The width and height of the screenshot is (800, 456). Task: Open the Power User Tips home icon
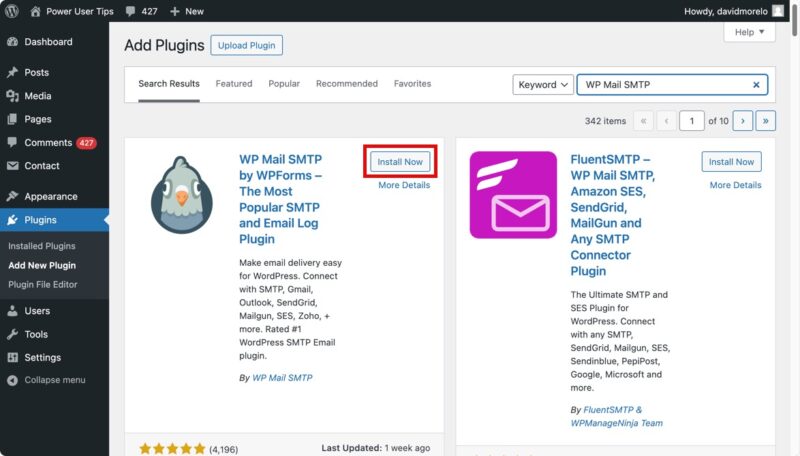[x=35, y=11]
